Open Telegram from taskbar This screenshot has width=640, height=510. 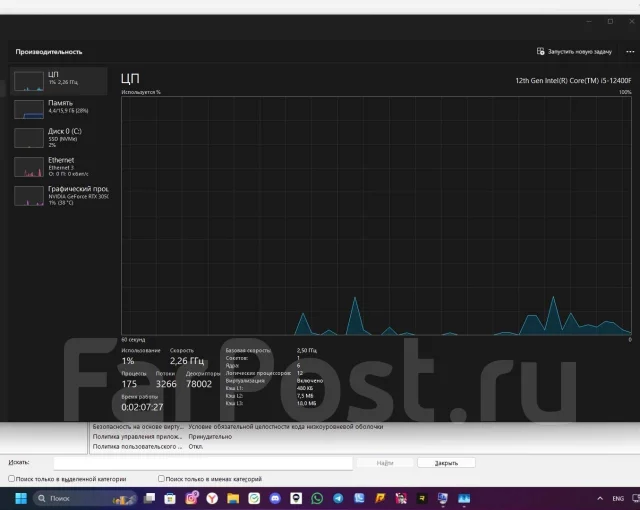click(338, 498)
